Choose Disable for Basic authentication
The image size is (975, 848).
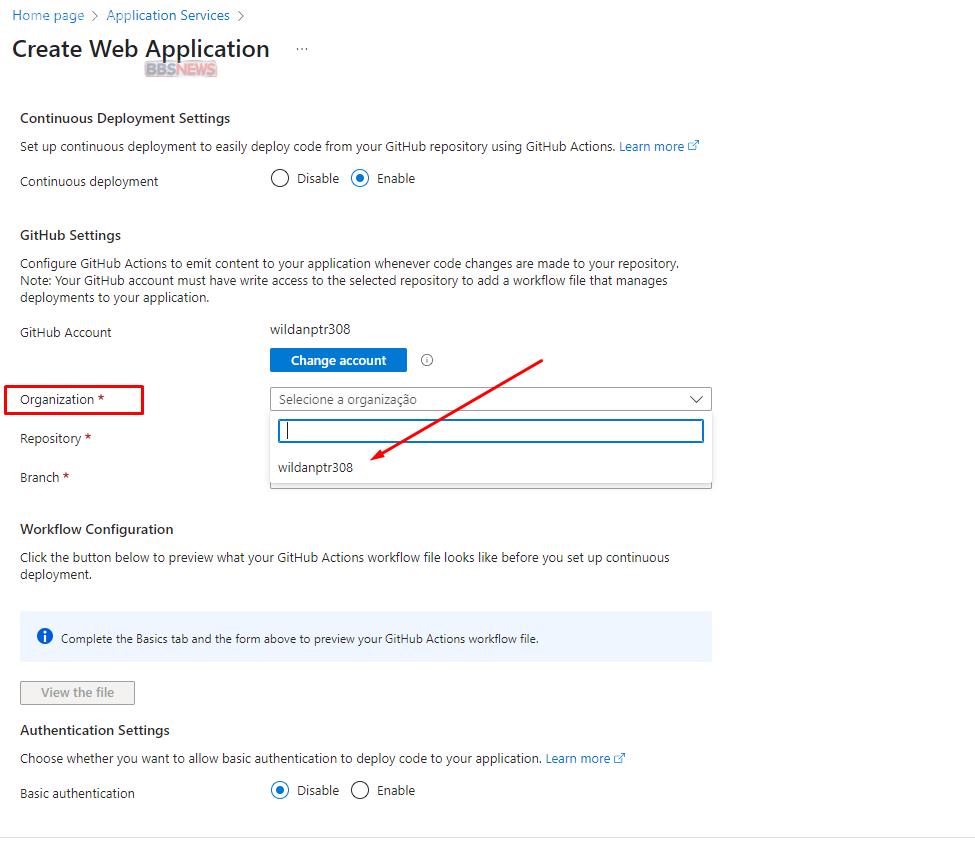tap(280, 790)
